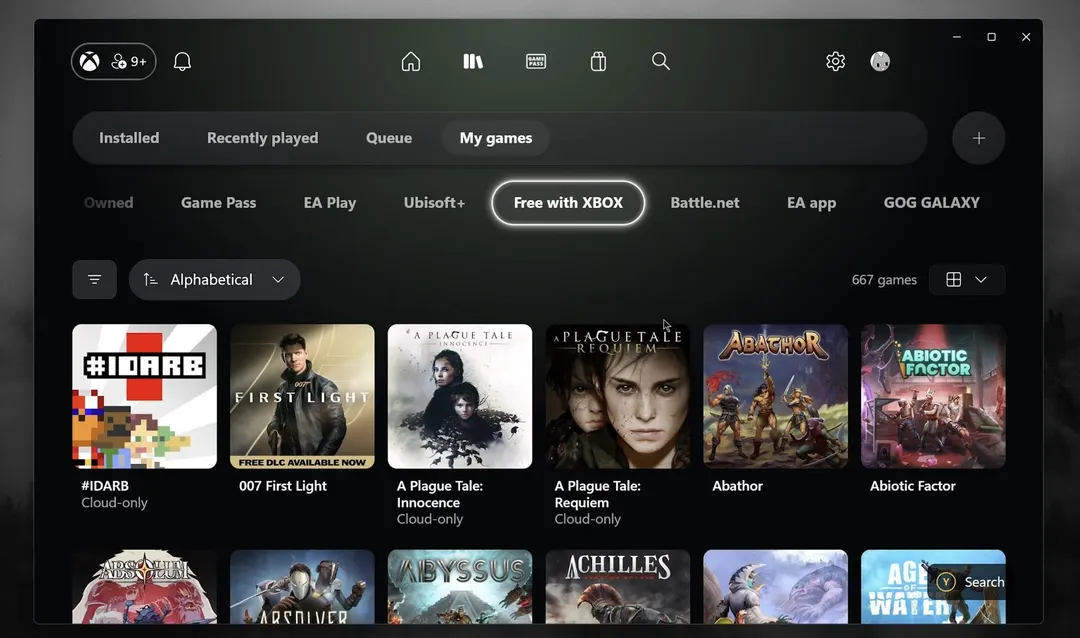Maximize the Xbox app window

click(x=991, y=37)
